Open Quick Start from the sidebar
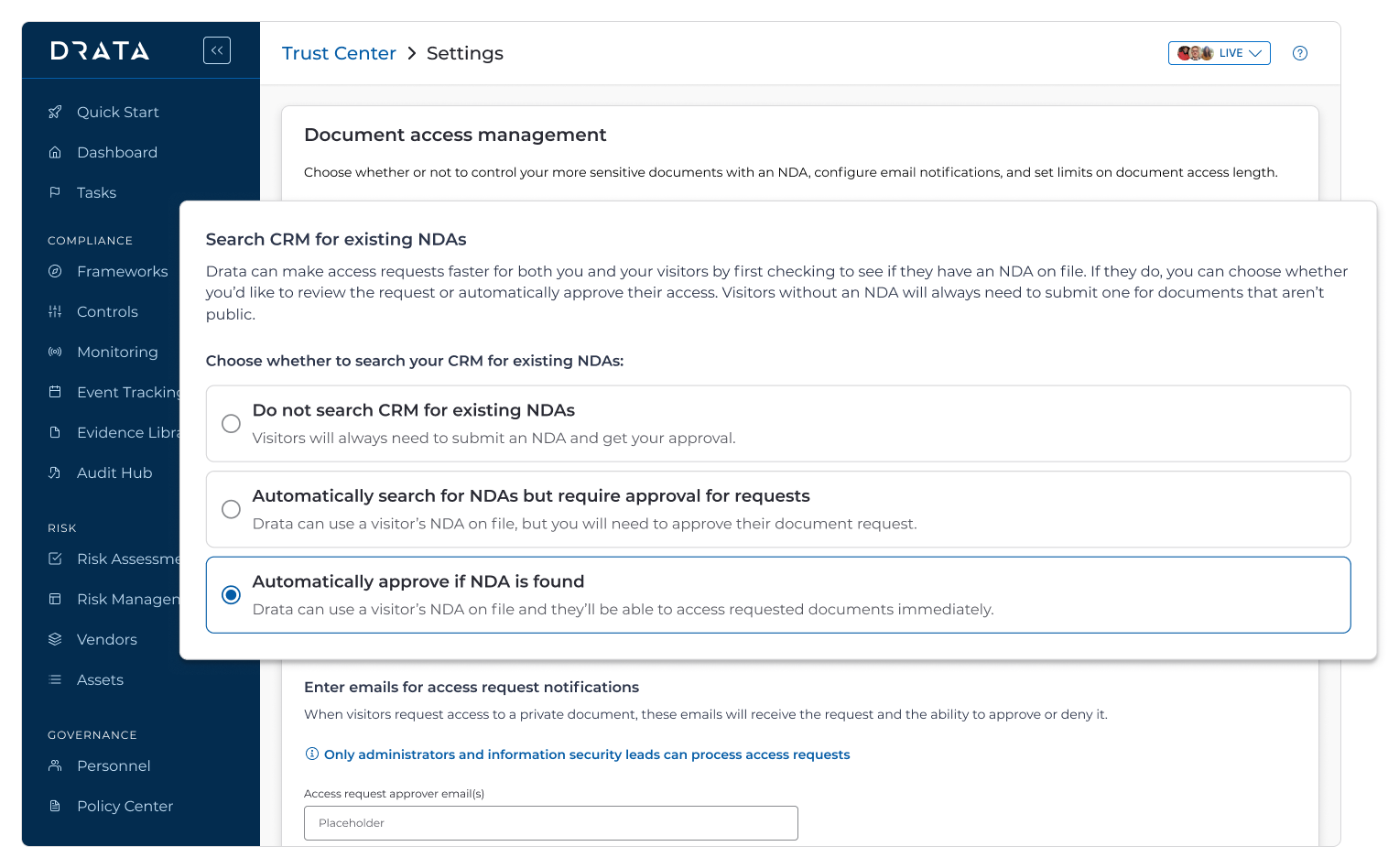 [x=117, y=112]
